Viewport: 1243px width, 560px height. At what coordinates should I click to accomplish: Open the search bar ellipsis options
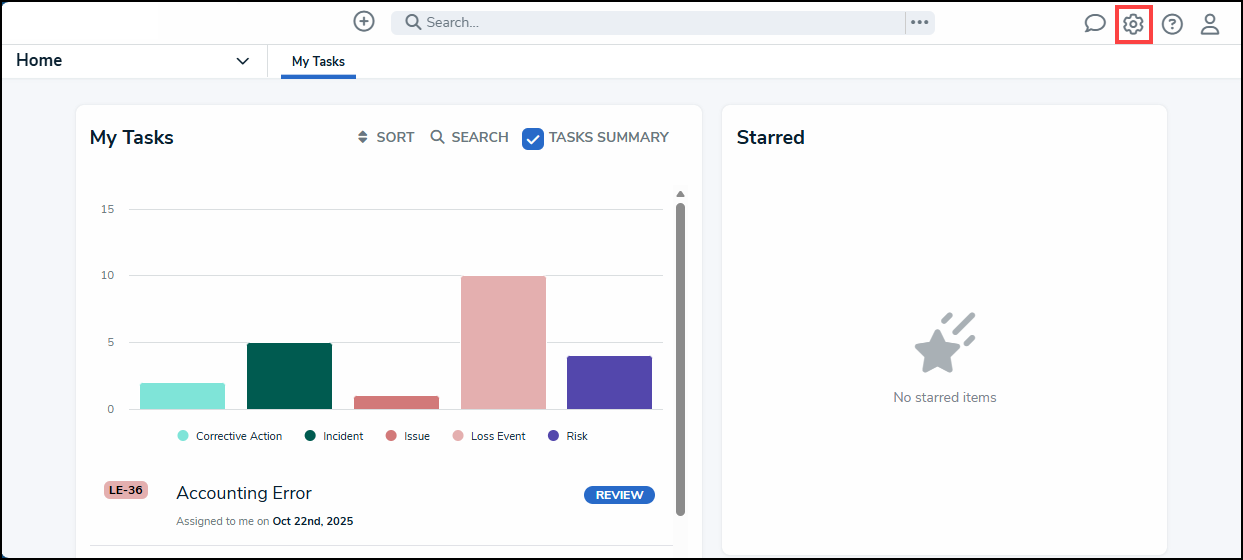(920, 22)
